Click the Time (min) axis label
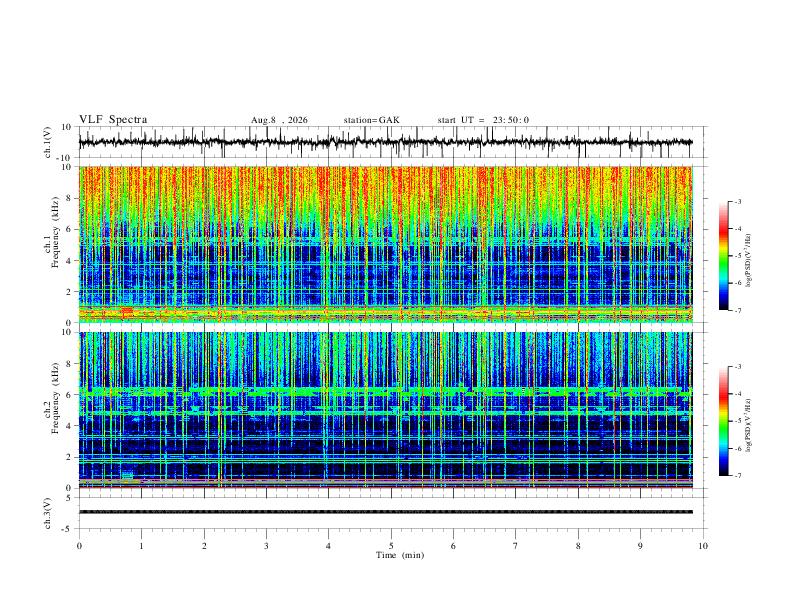The width and height of the screenshot is (792, 612). (400, 555)
